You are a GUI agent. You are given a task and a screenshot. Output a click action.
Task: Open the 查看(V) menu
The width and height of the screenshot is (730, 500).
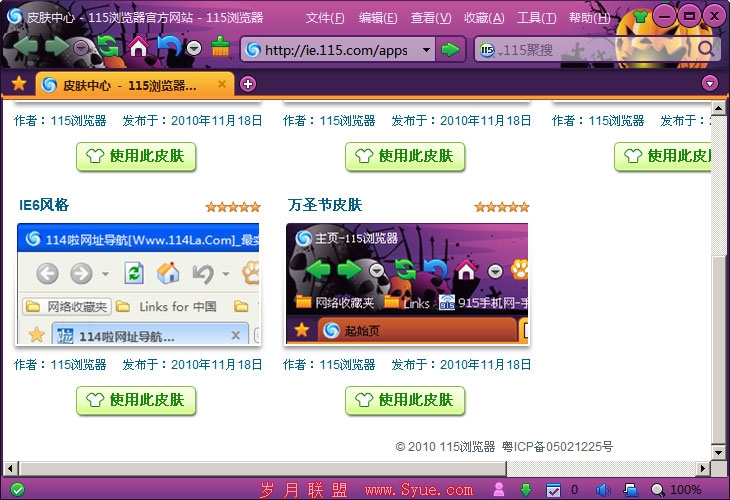coord(431,18)
